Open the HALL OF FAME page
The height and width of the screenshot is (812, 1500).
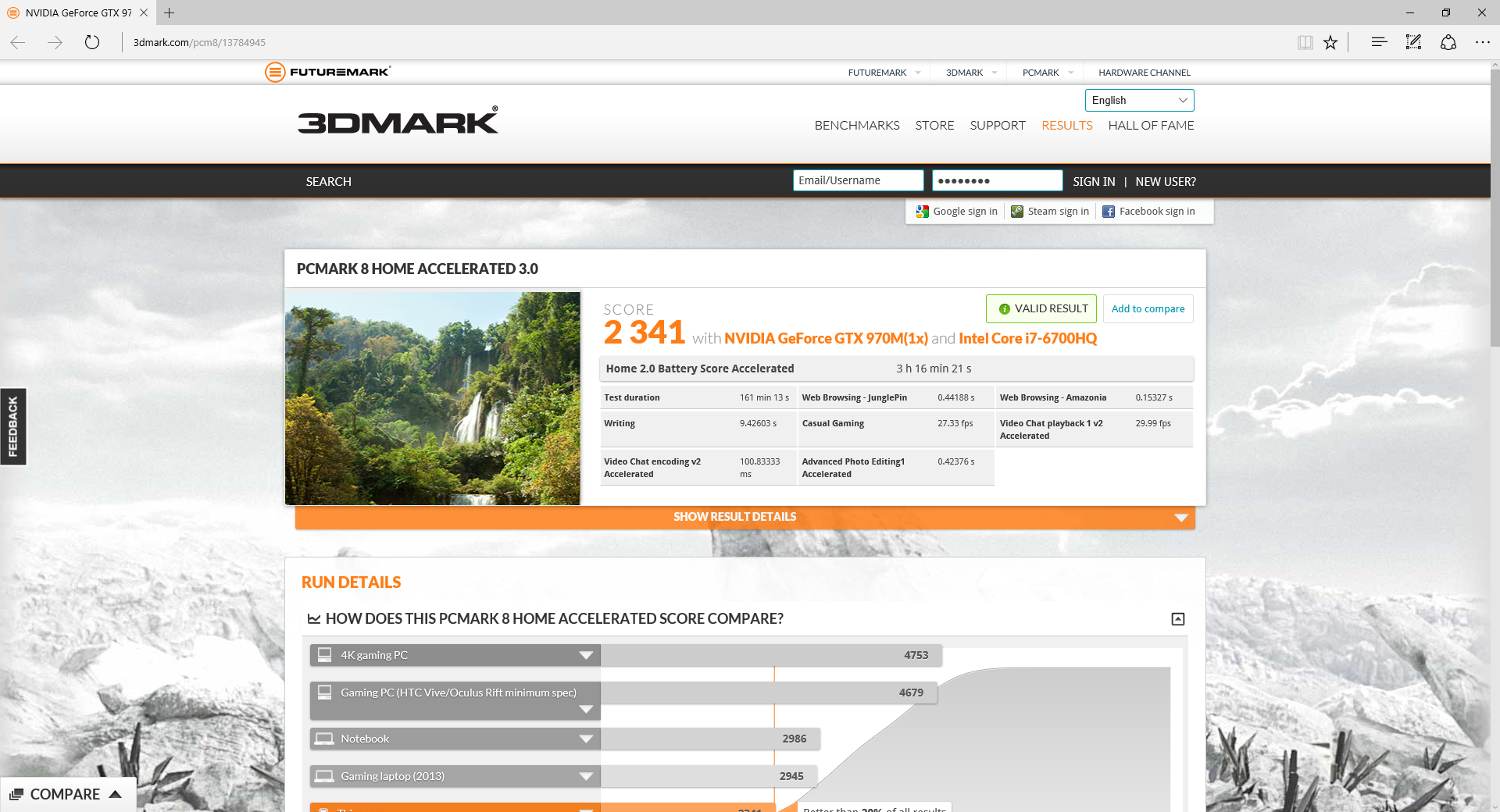click(1151, 125)
